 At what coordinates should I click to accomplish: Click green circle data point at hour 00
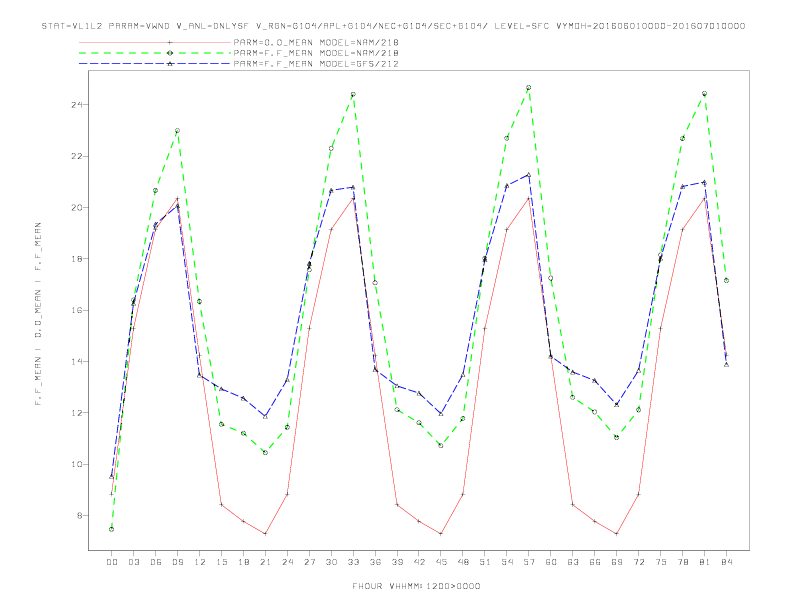click(x=112, y=529)
